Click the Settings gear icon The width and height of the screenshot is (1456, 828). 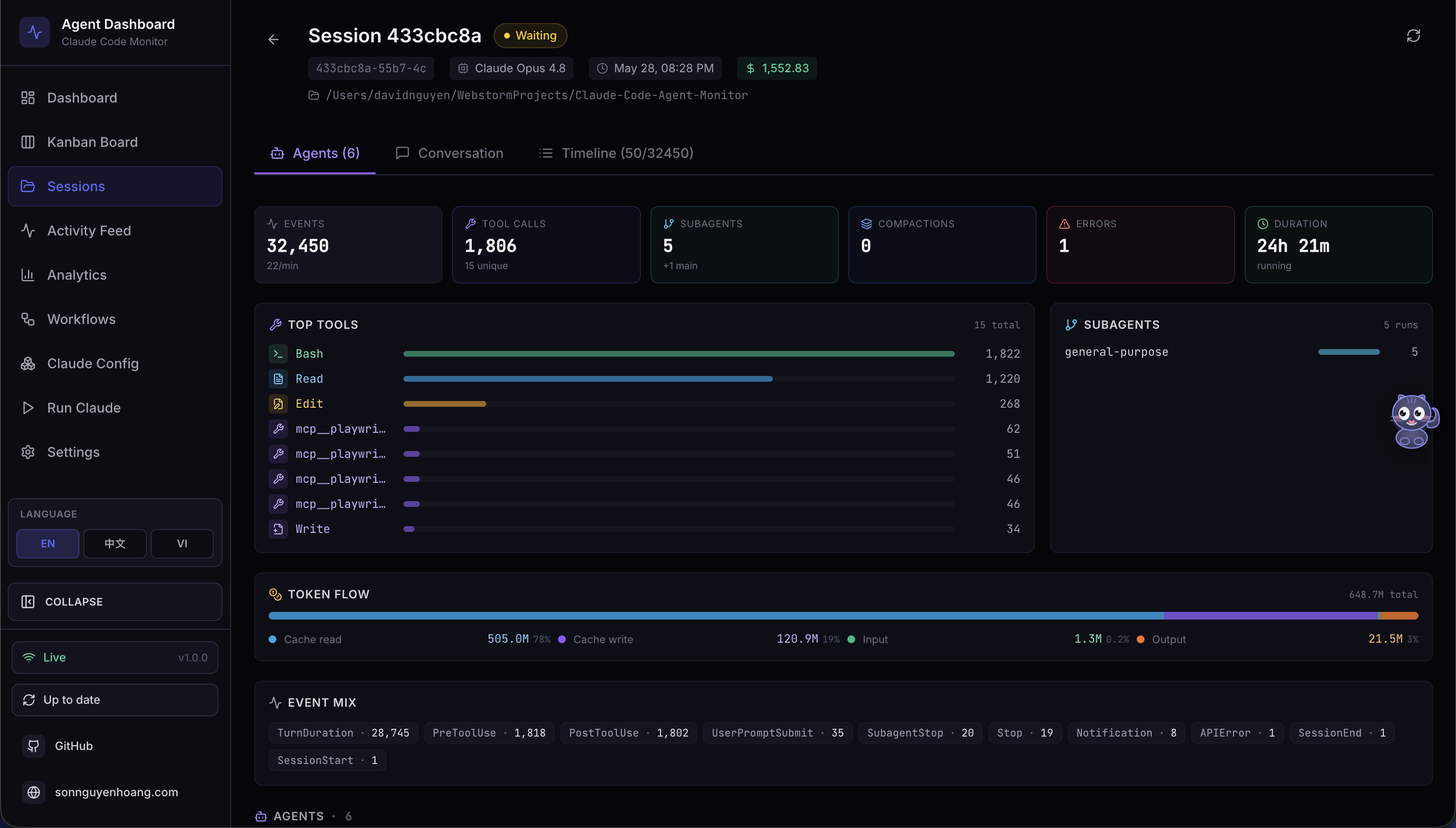(x=28, y=453)
